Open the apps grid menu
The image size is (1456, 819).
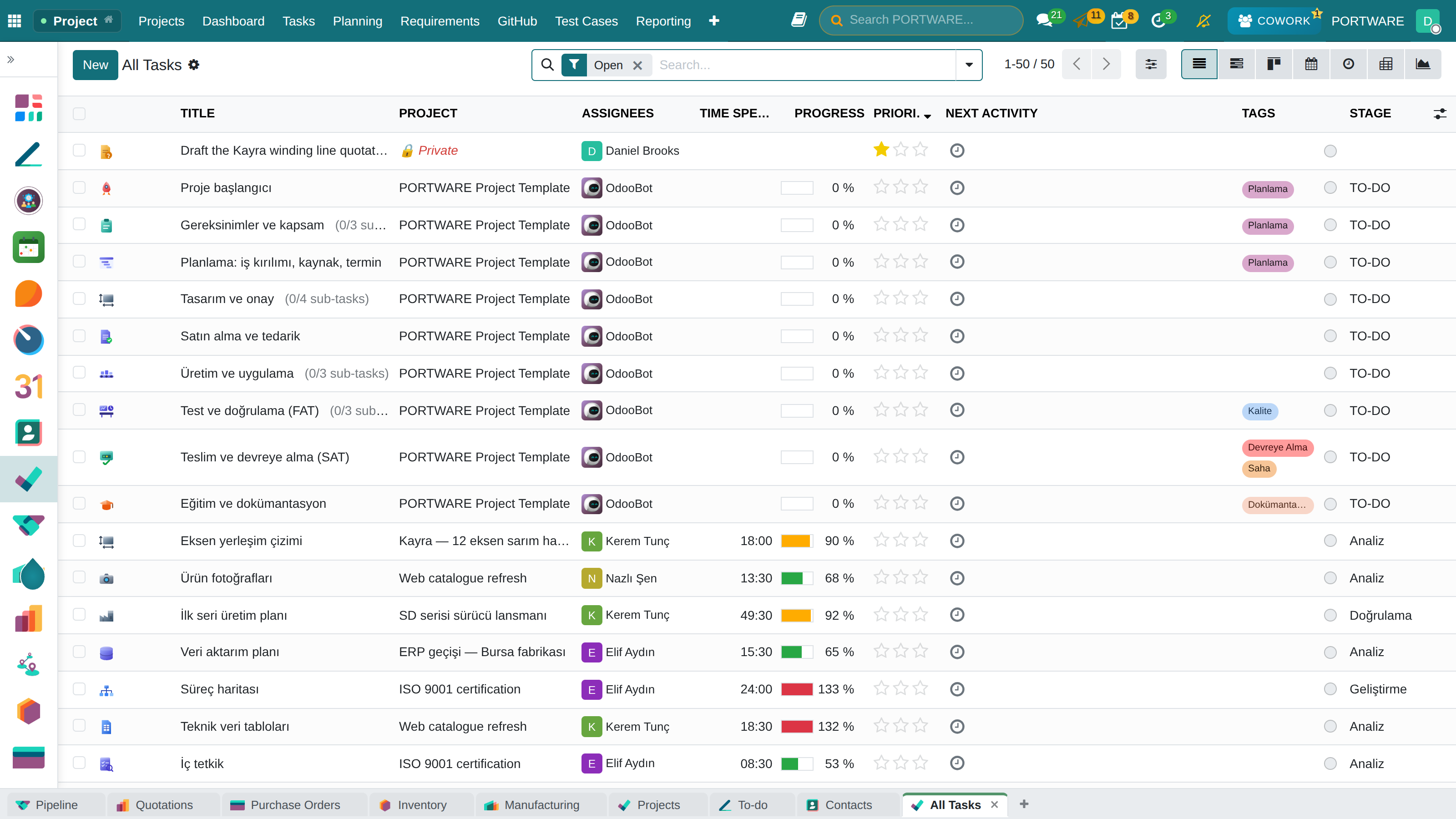tap(15, 21)
